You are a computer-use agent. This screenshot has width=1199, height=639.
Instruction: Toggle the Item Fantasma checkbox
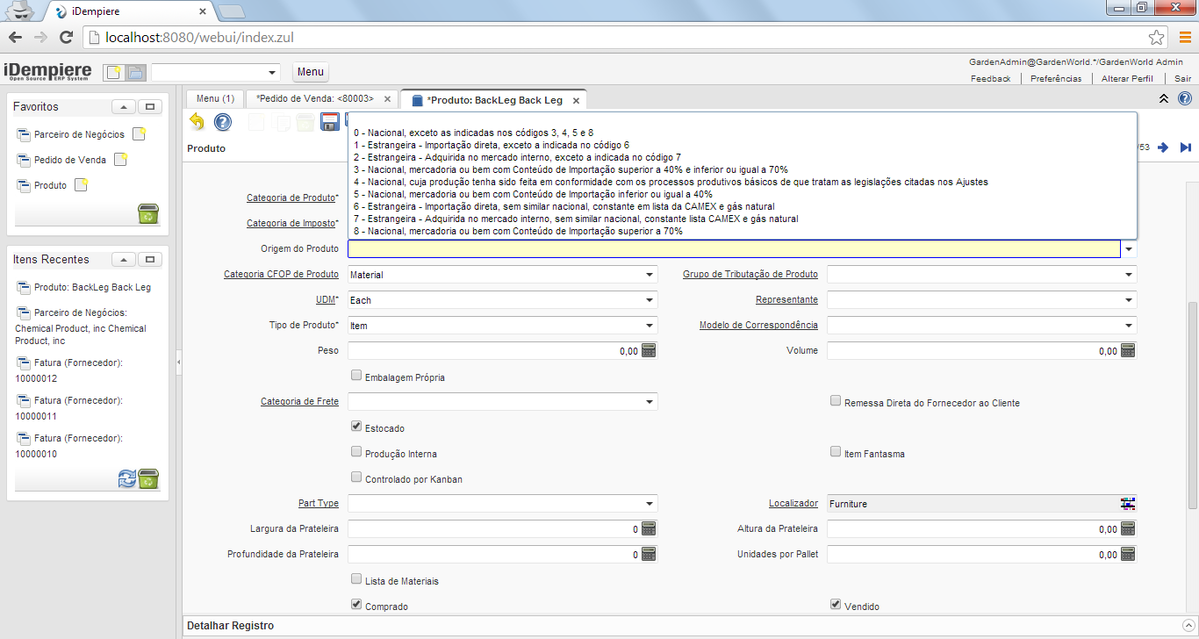click(836, 452)
